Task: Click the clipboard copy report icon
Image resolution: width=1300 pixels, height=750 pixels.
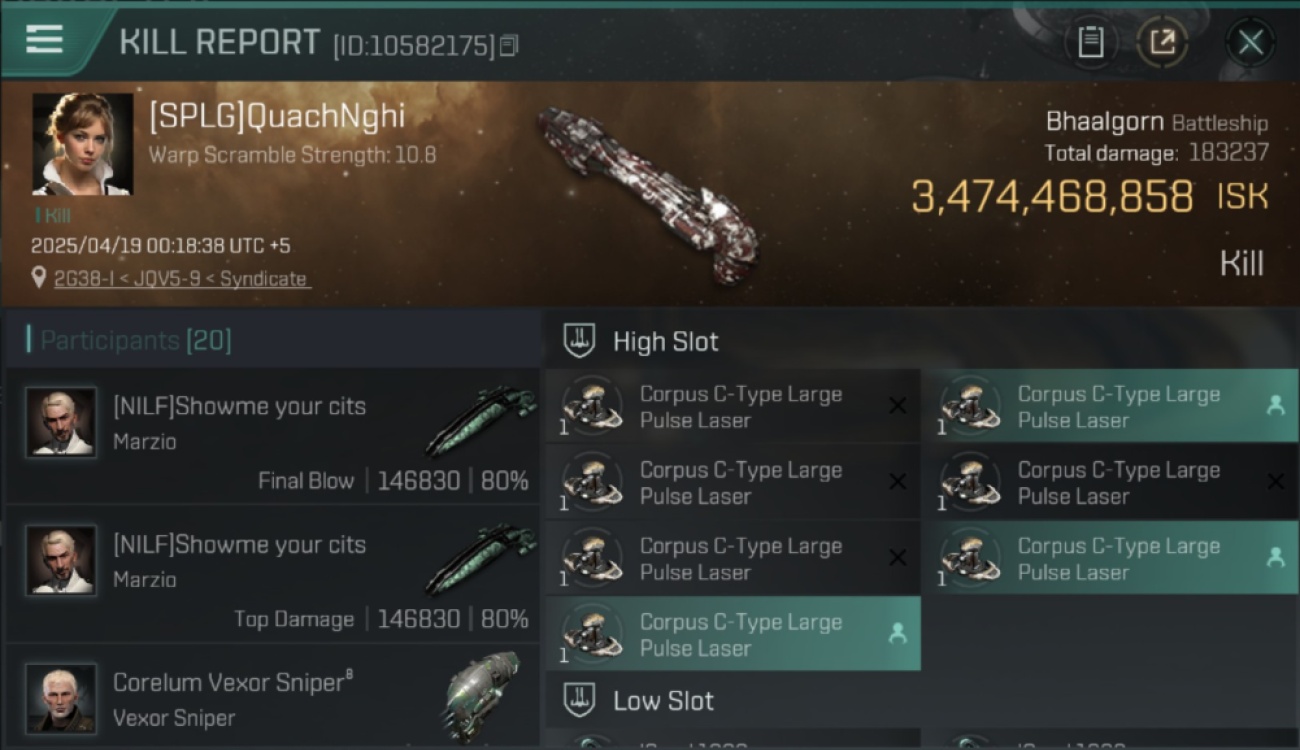Action: point(1091,42)
